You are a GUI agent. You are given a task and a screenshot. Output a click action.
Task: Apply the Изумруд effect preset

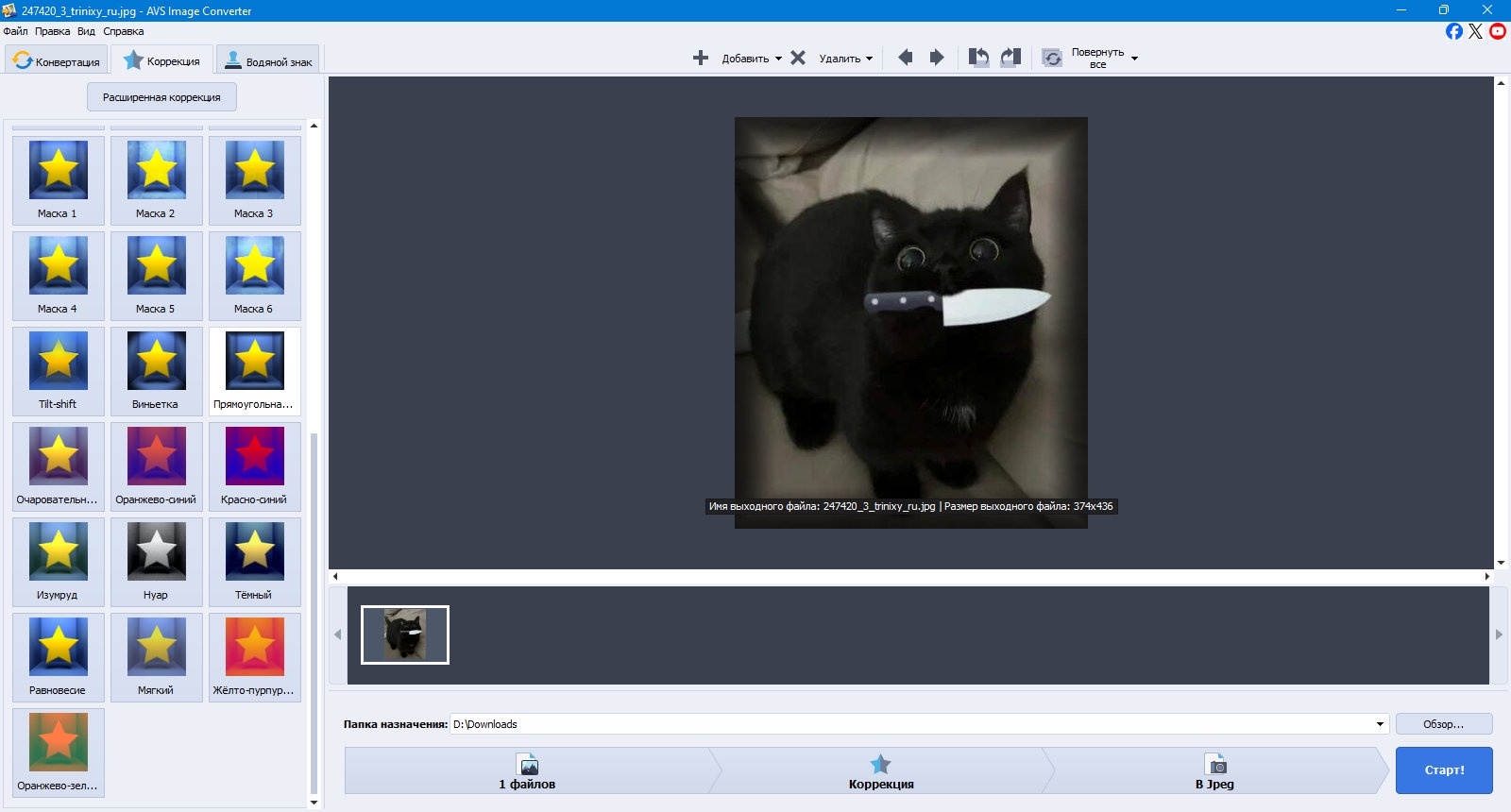[58, 562]
